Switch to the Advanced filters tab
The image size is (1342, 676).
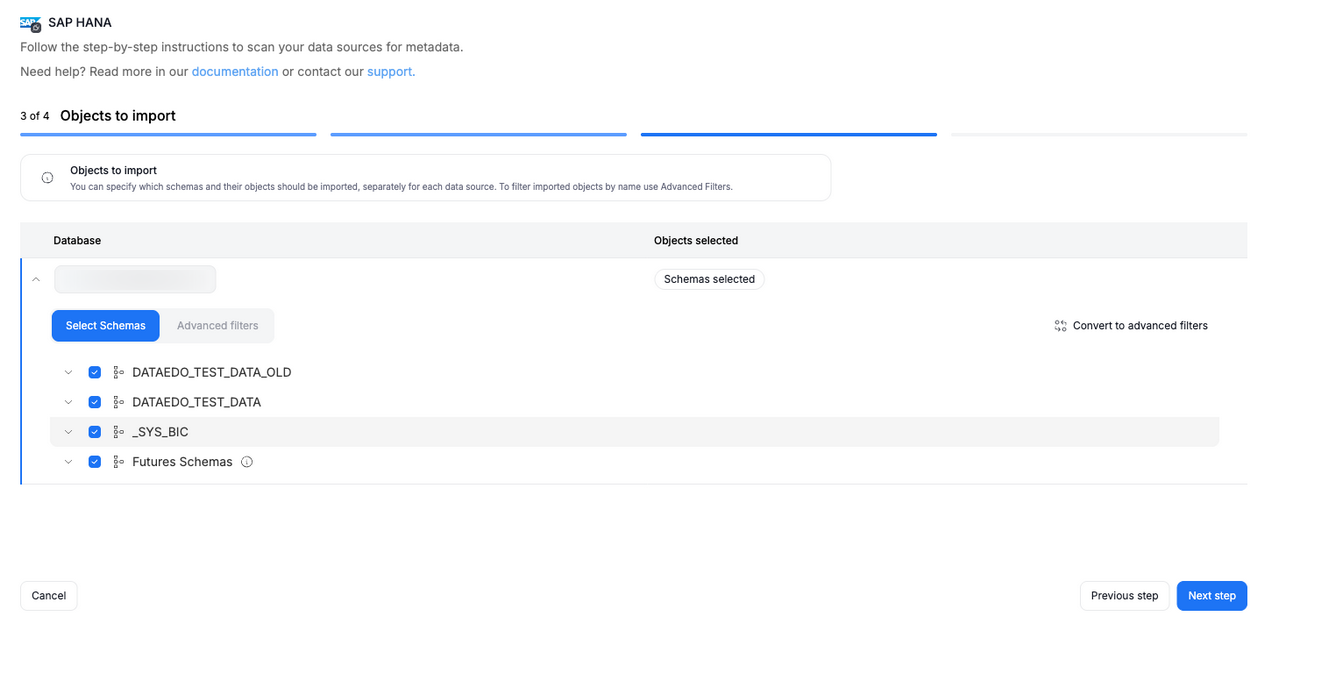[218, 326]
